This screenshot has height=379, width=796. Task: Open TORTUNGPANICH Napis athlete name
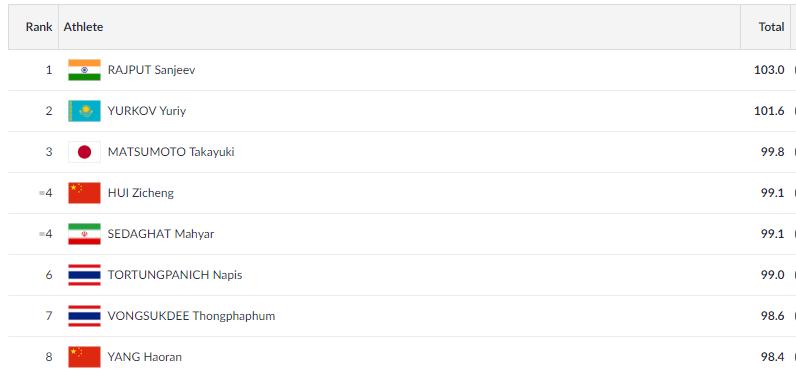coord(175,275)
